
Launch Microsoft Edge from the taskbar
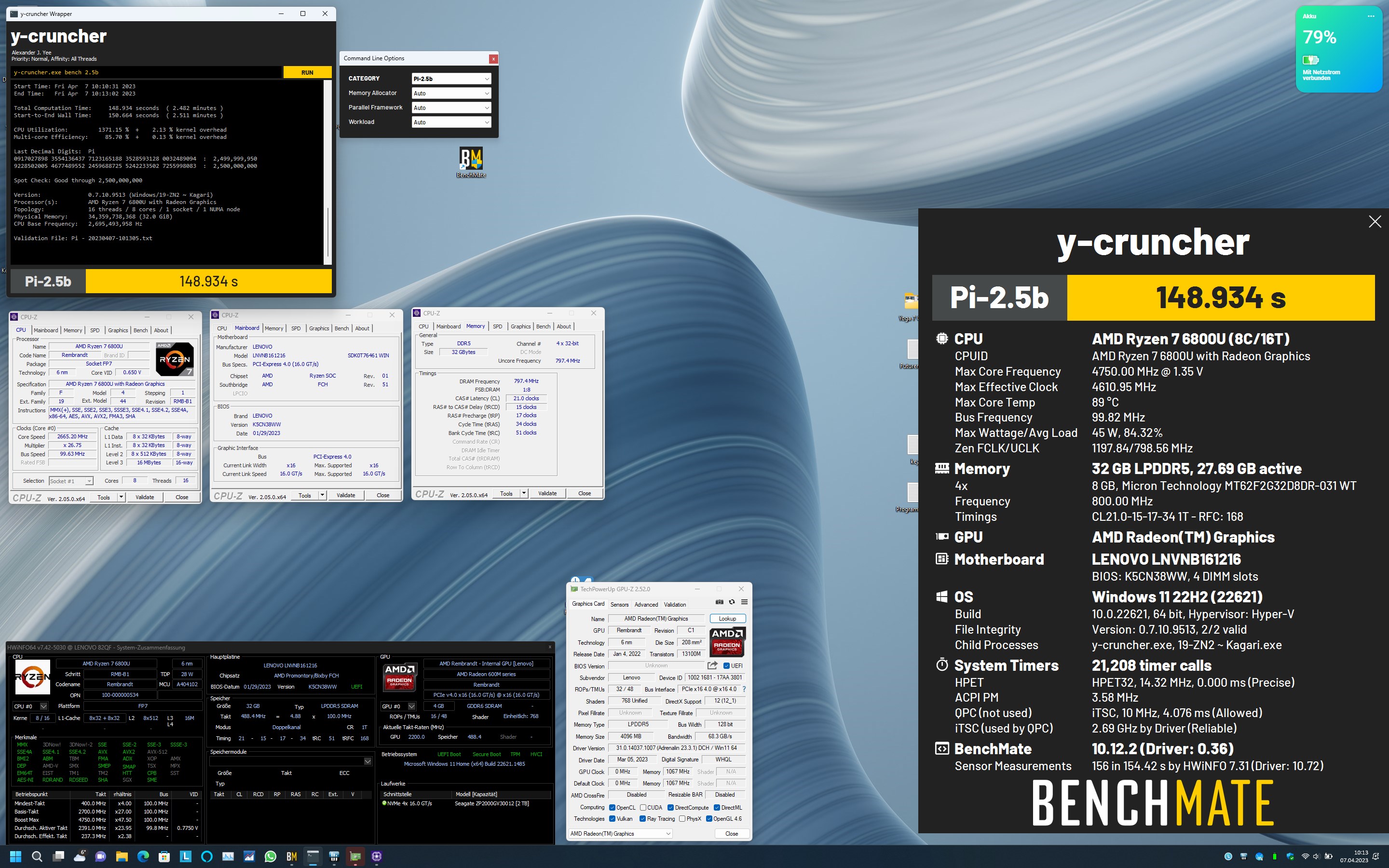(143, 856)
